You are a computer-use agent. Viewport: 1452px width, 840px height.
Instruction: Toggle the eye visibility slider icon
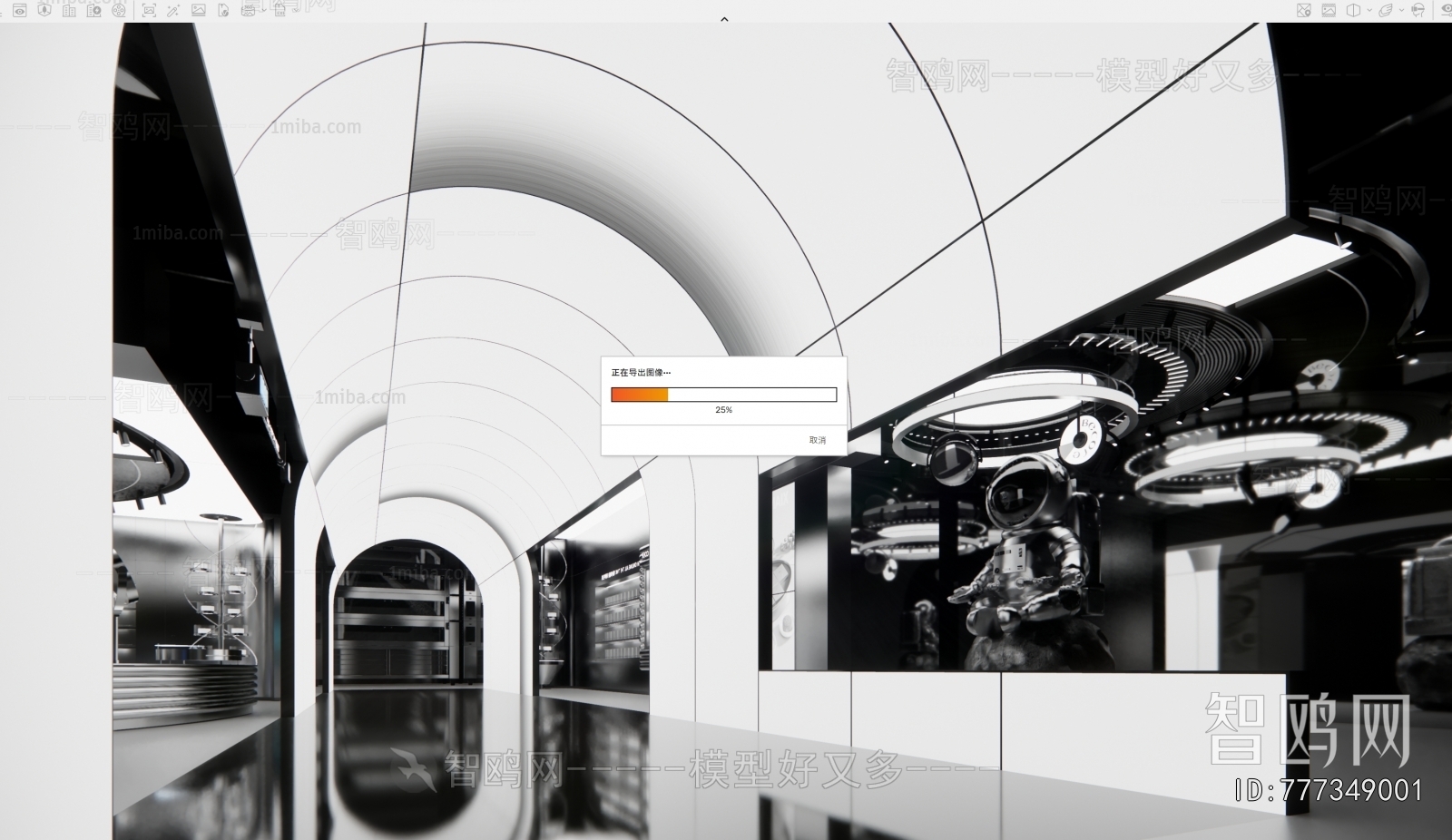pos(1447,10)
